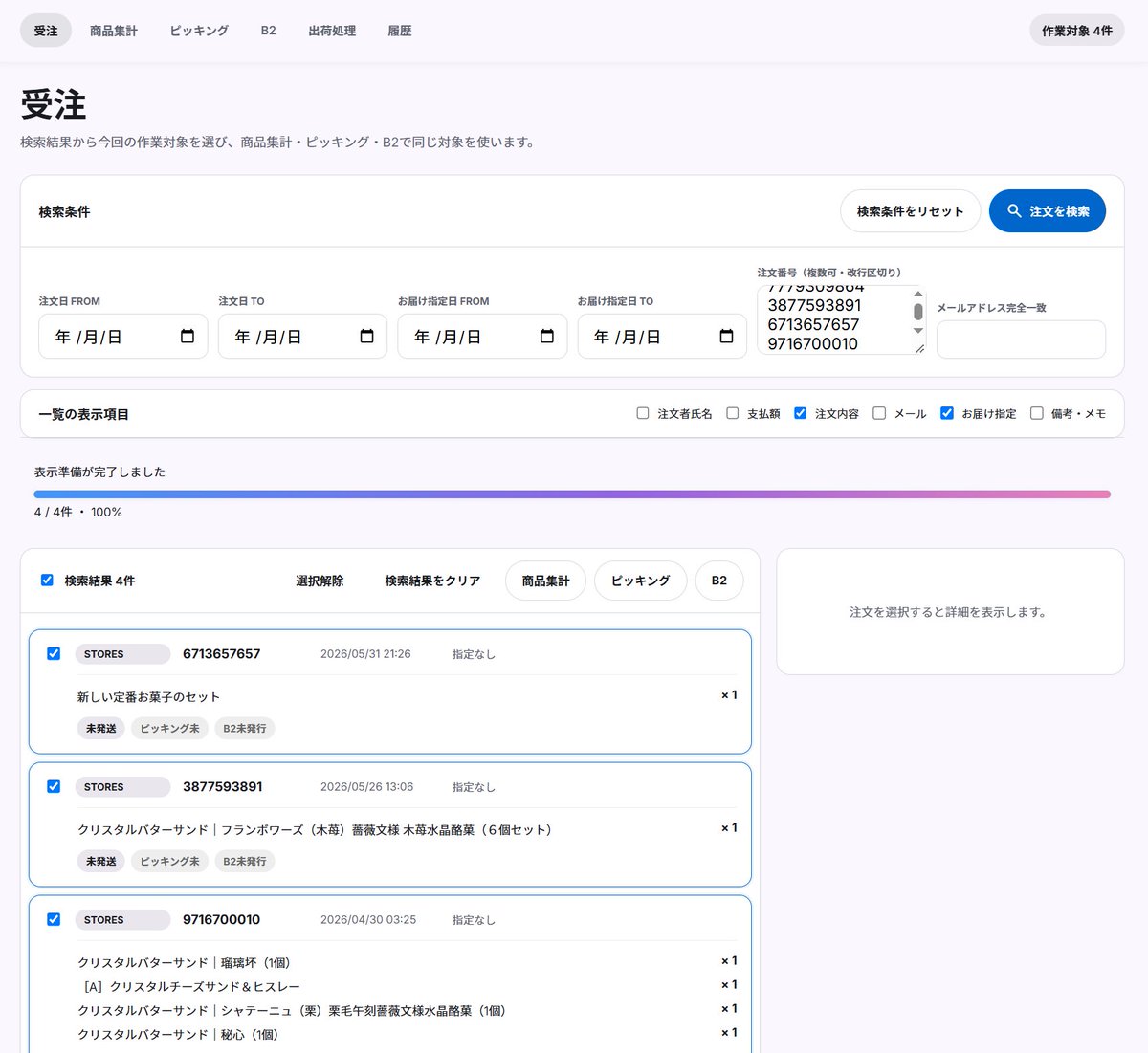
Task: Click 未発送 tag on order 3877593891
Action: click(x=101, y=862)
